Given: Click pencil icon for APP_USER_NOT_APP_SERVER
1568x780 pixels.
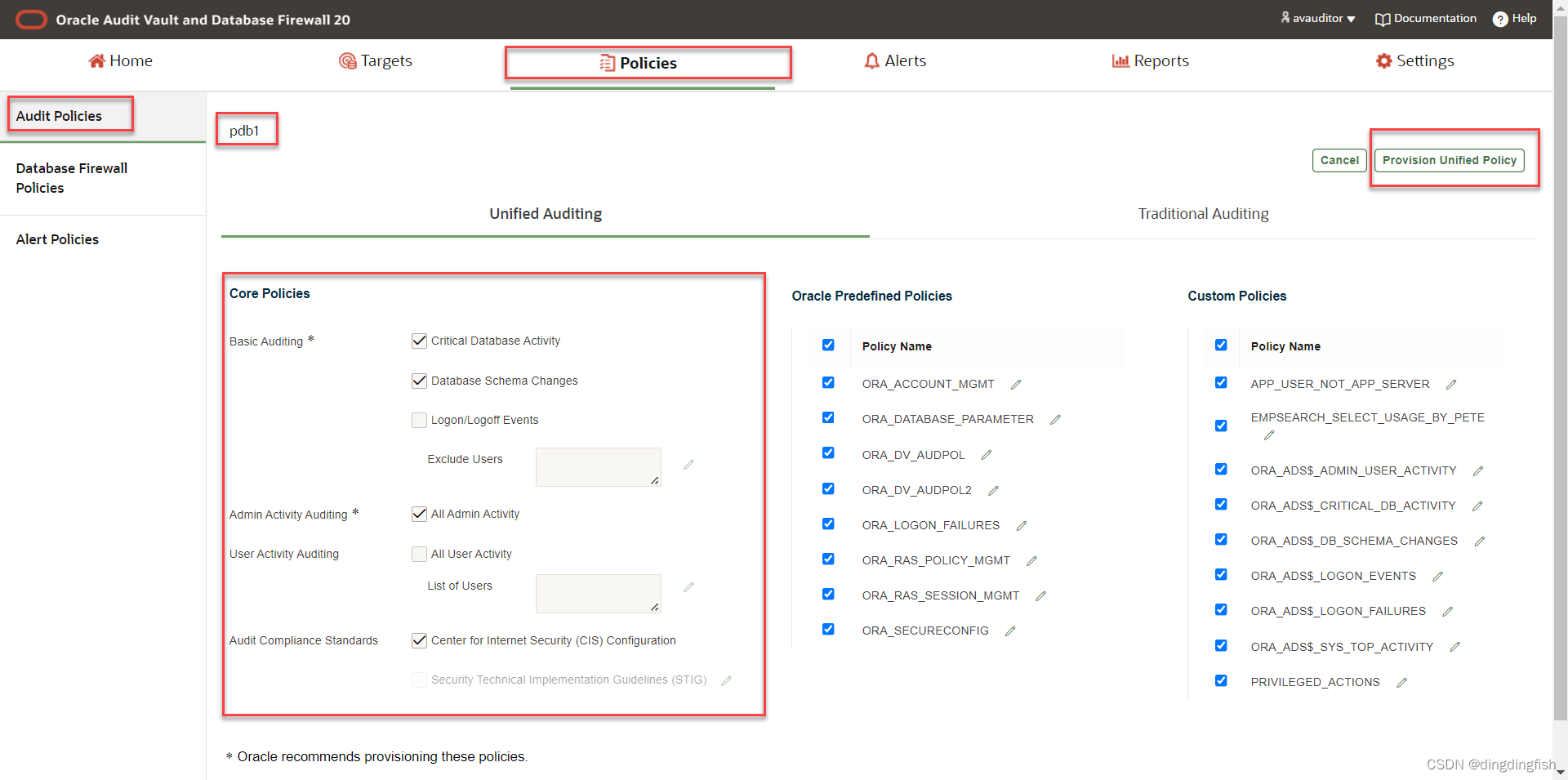Looking at the screenshot, I should [1451, 385].
